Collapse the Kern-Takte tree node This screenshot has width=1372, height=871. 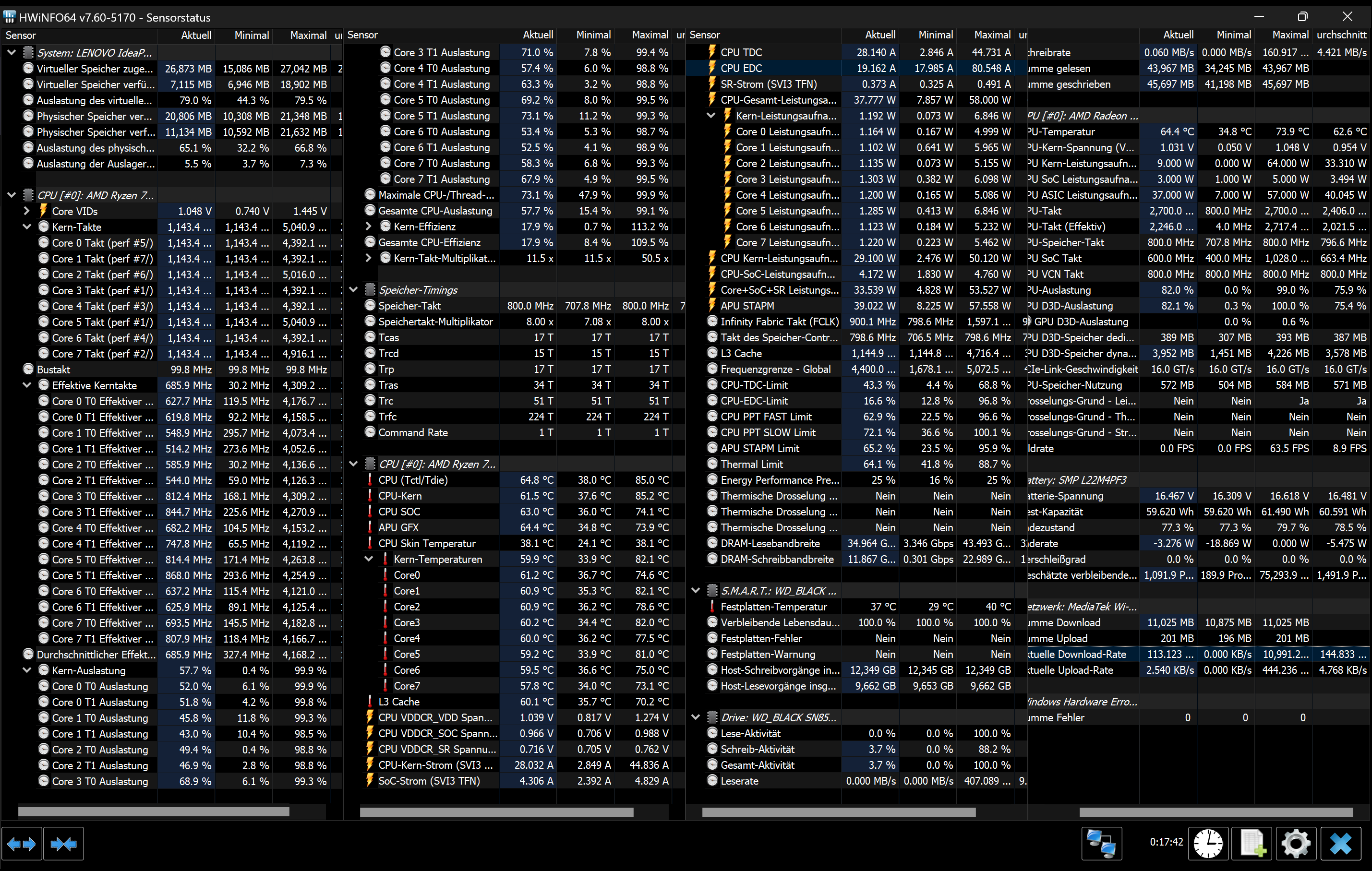[27, 227]
